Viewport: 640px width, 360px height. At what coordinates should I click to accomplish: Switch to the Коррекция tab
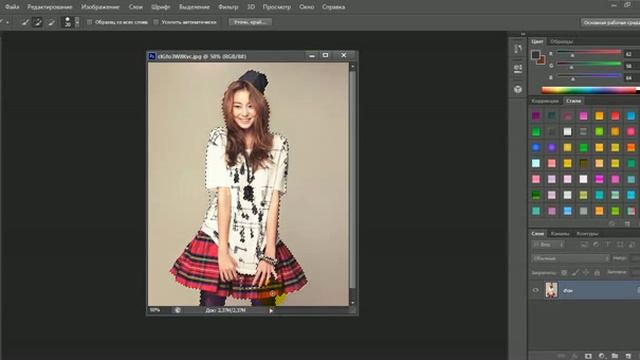click(545, 101)
